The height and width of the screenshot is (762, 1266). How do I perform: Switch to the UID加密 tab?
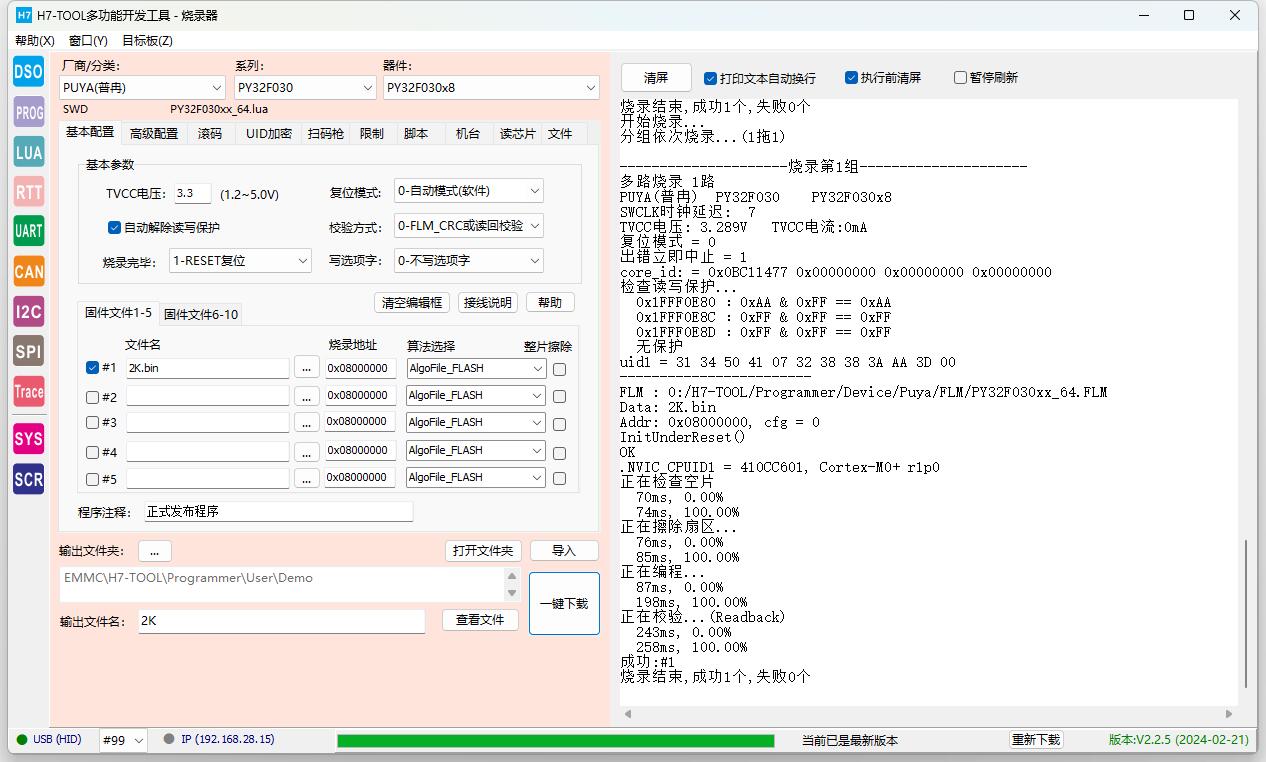pyautogui.click(x=269, y=134)
